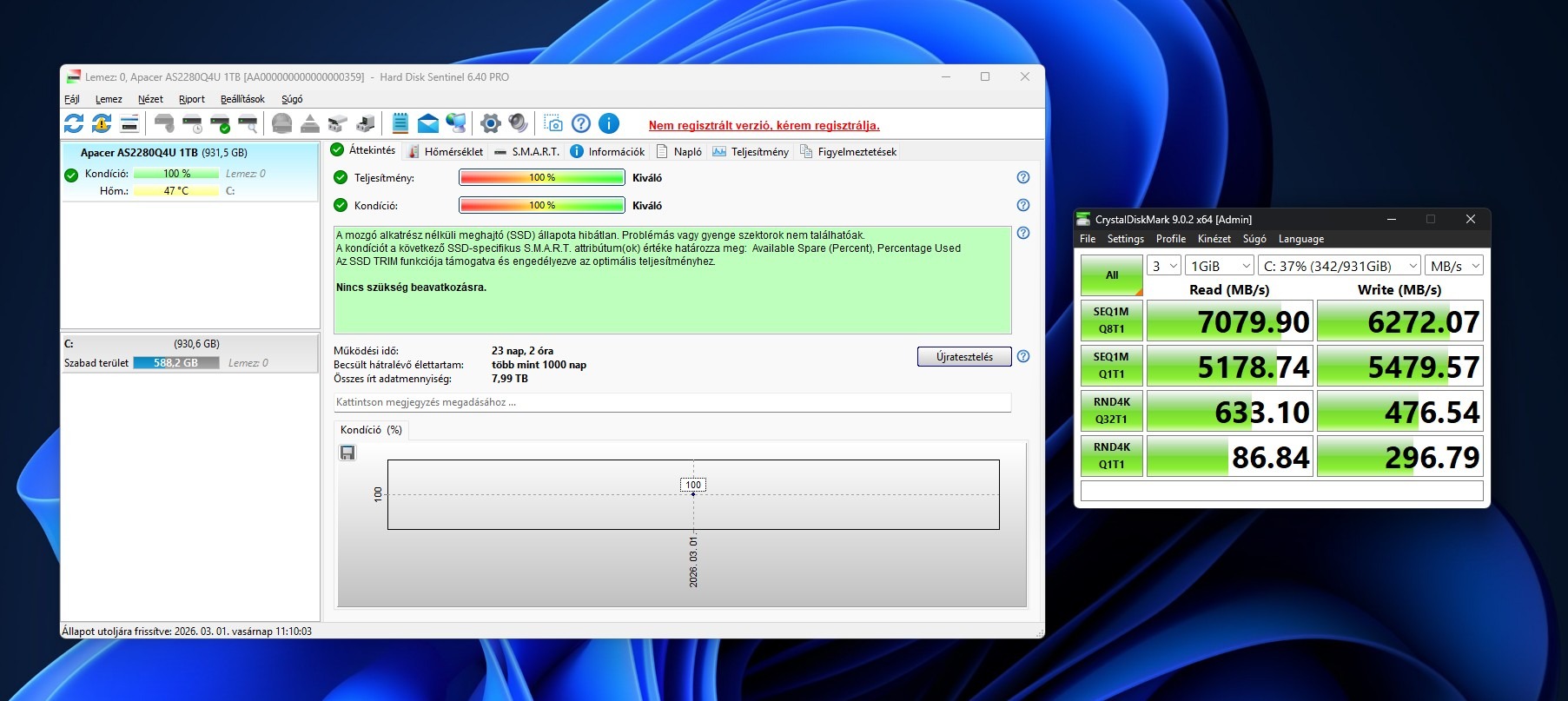Click the refresh-with-warning icon in toolbar

click(x=102, y=123)
